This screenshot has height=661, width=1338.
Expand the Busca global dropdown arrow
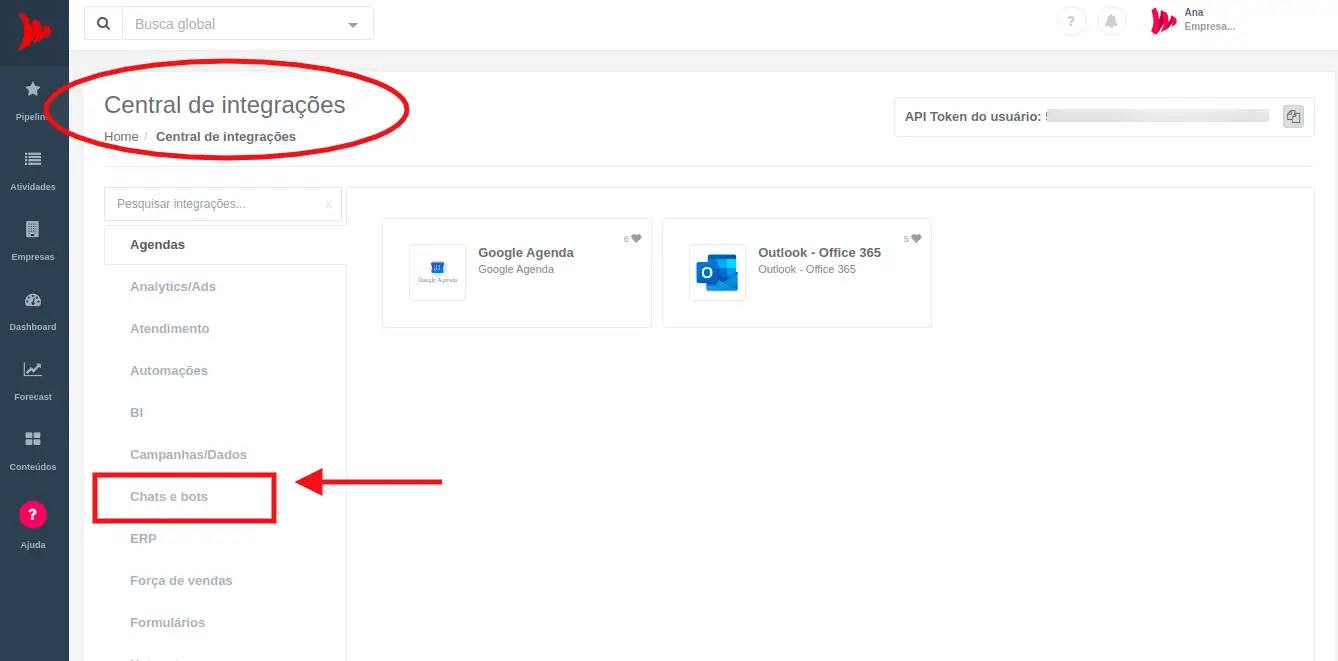point(352,25)
